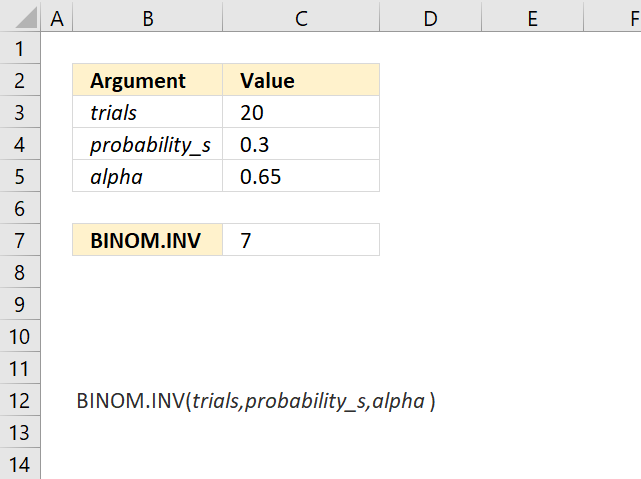Select the trials label cell
641x479 pixels.
pyautogui.click(x=147, y=113)
